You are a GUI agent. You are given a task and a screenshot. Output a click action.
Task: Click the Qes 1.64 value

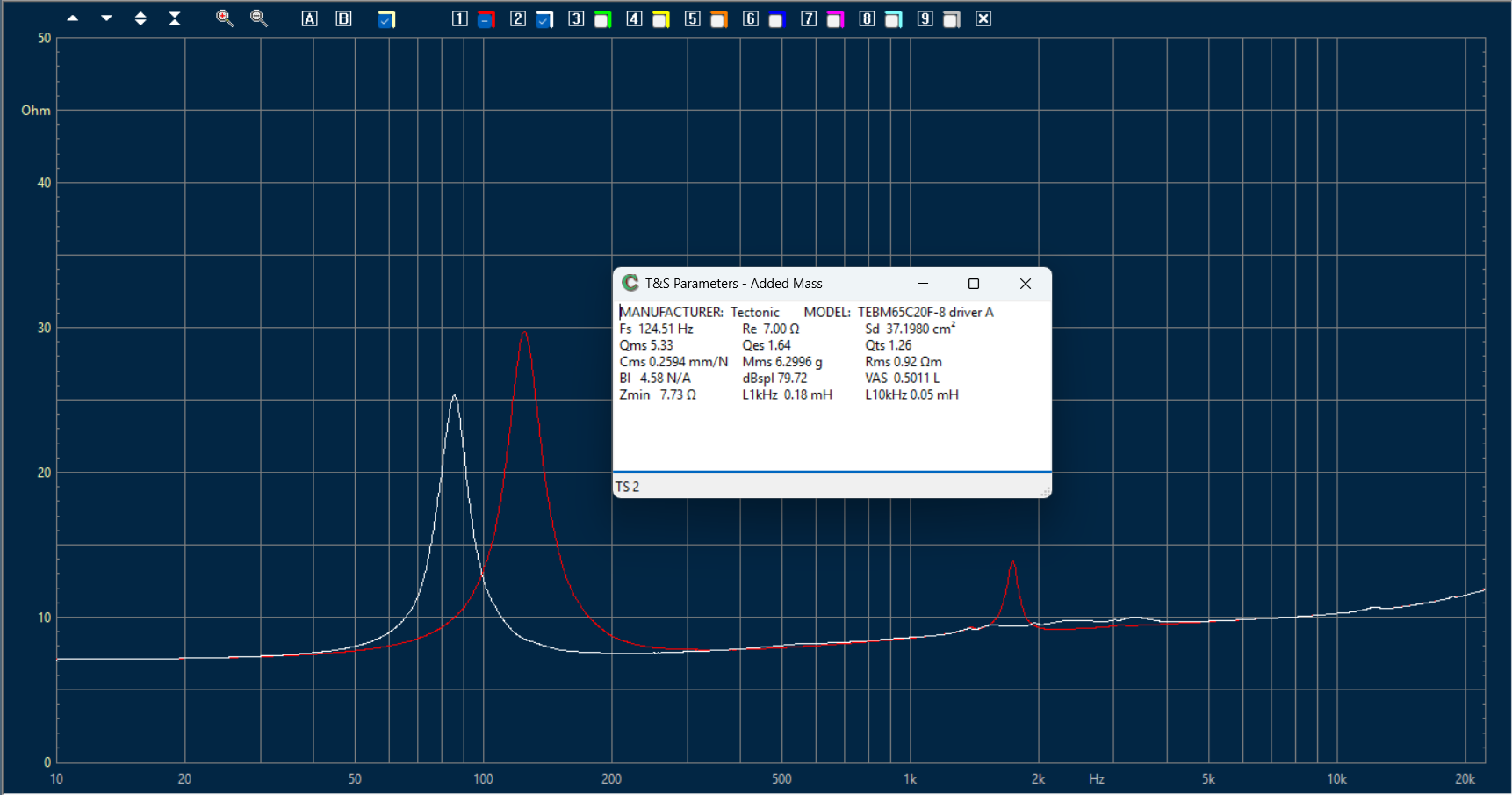point(766,345)
